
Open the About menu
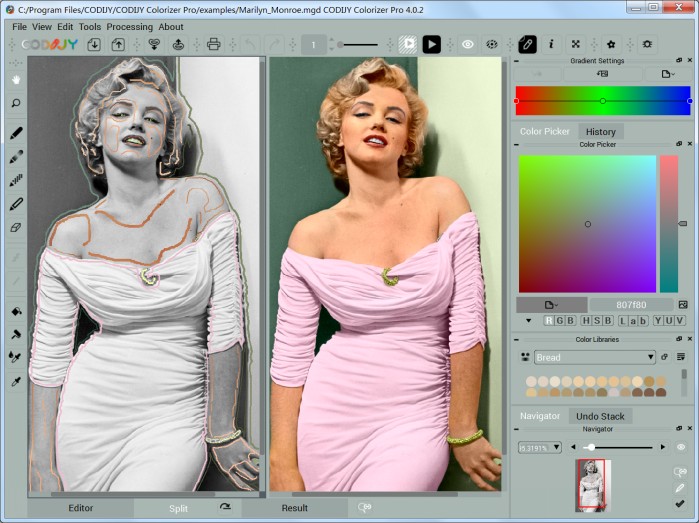[x=171, y=27]
